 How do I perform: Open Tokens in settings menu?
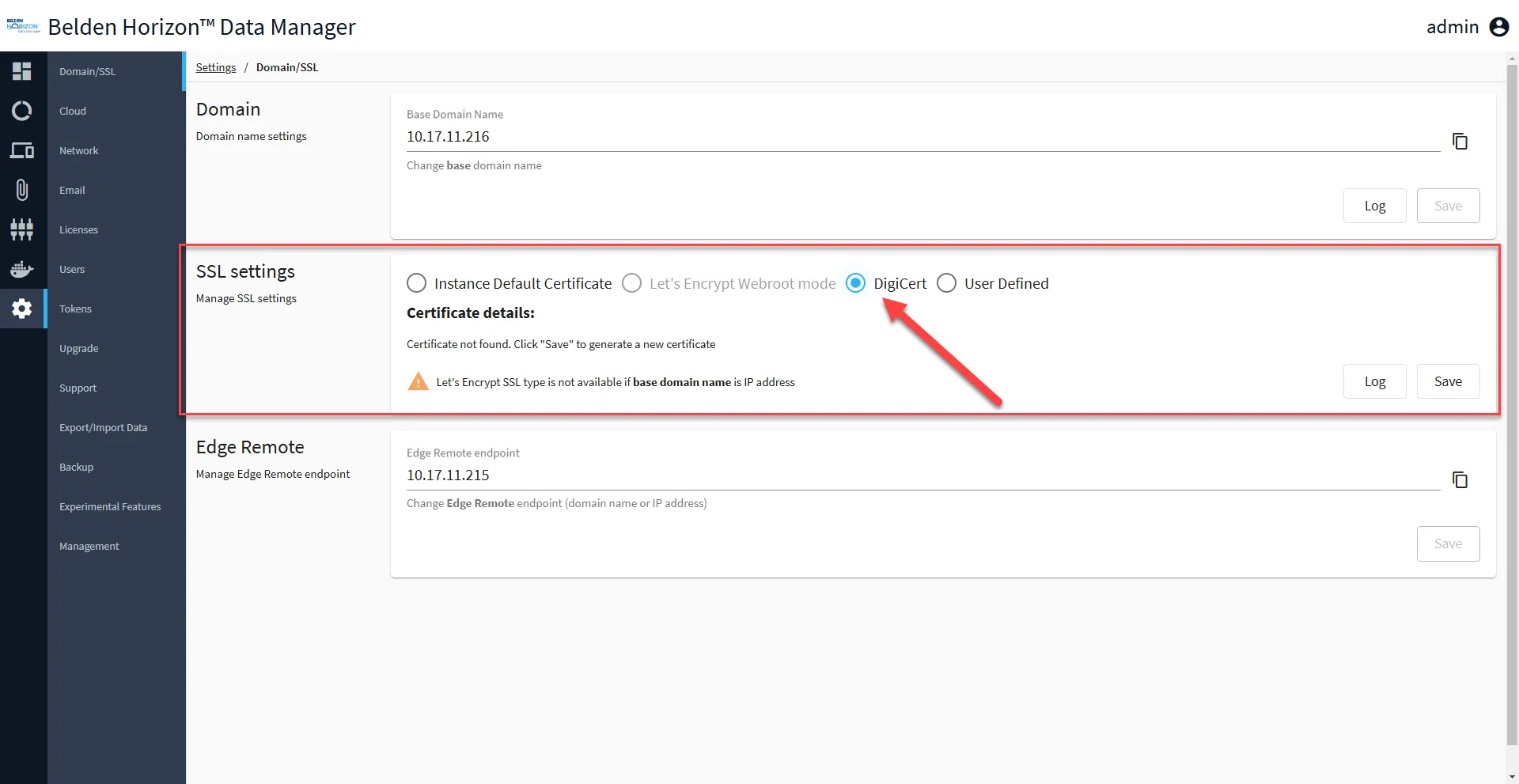(x=116, y=309)
